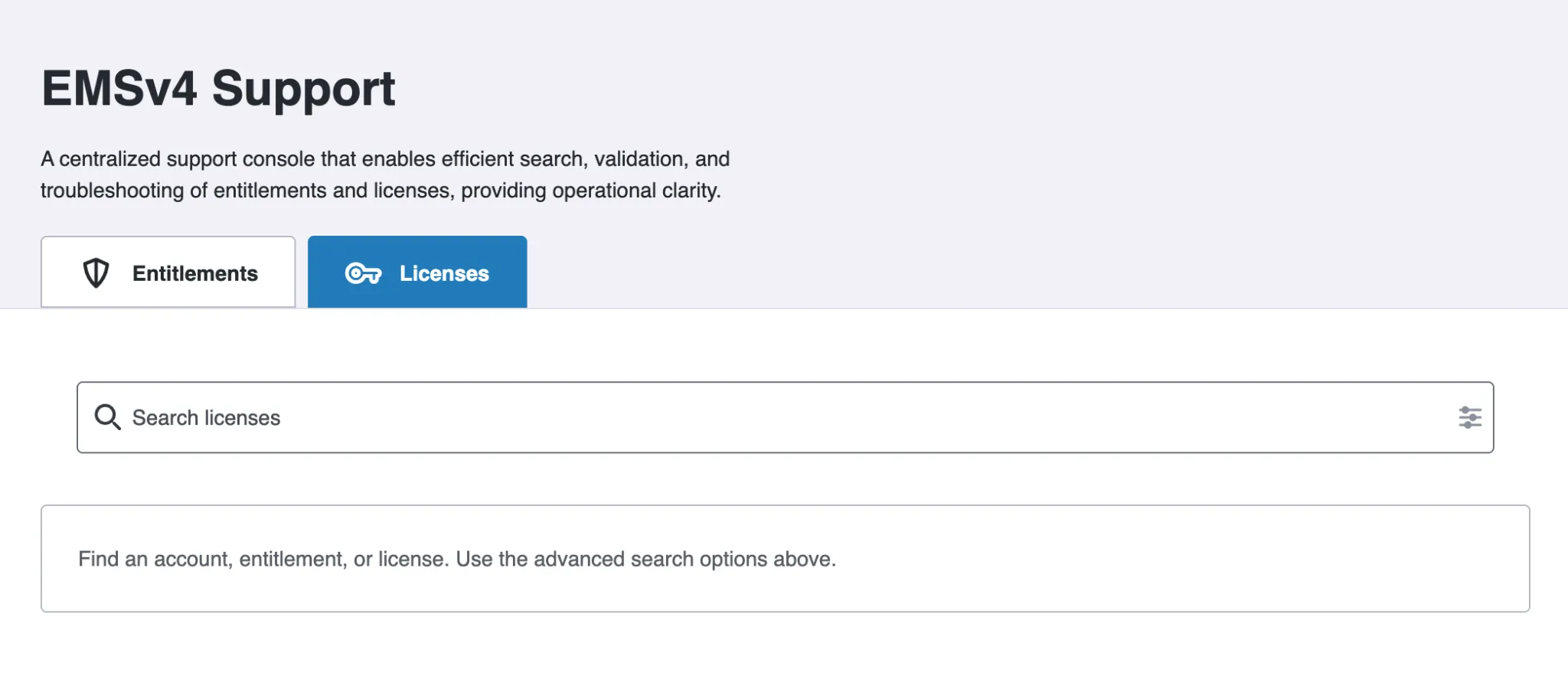Focus the Search licenses input field
1568x682 pixels.
(x=785, y=417)
